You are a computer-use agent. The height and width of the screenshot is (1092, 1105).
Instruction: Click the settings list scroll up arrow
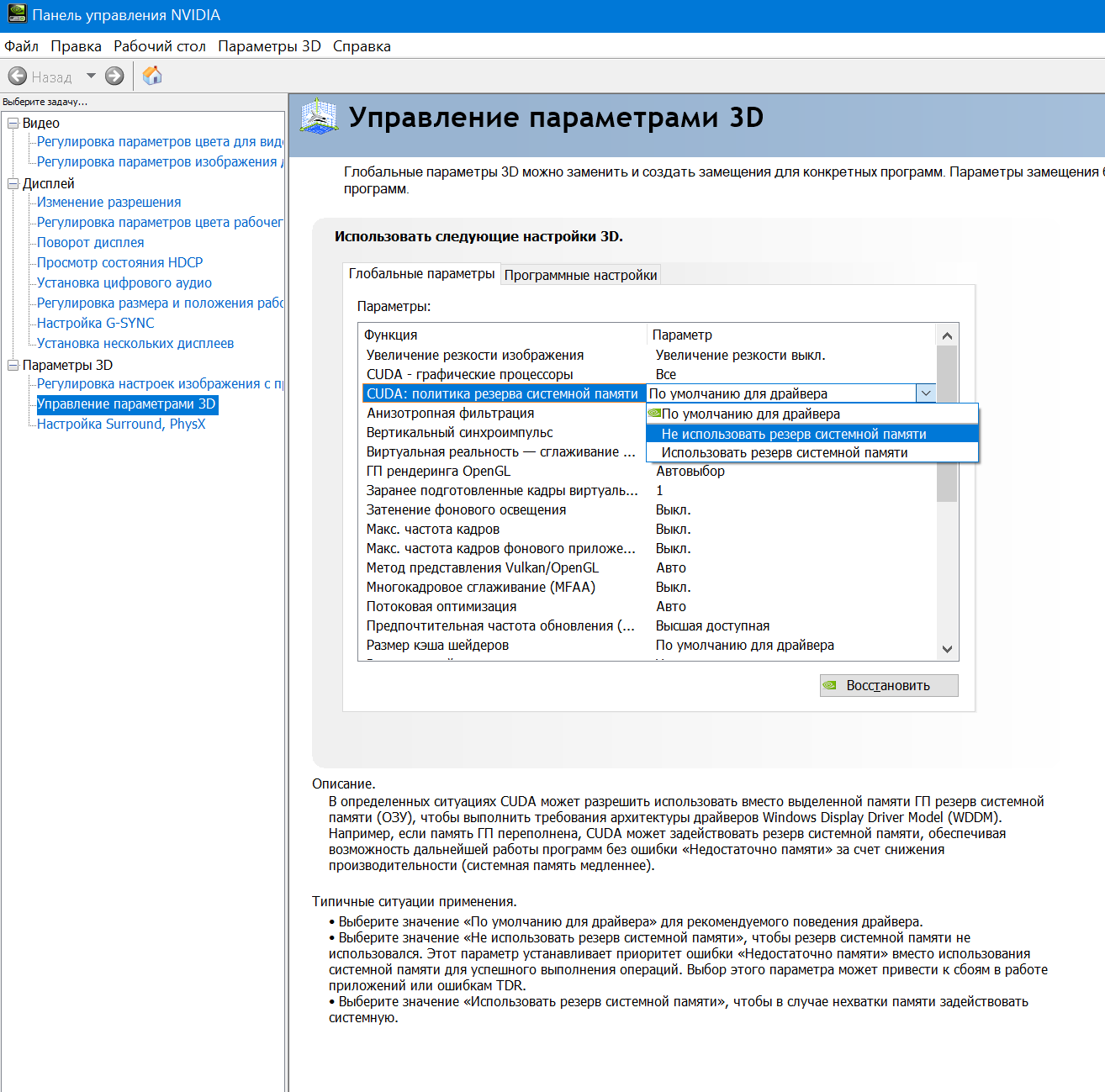[x=947, y=335]
